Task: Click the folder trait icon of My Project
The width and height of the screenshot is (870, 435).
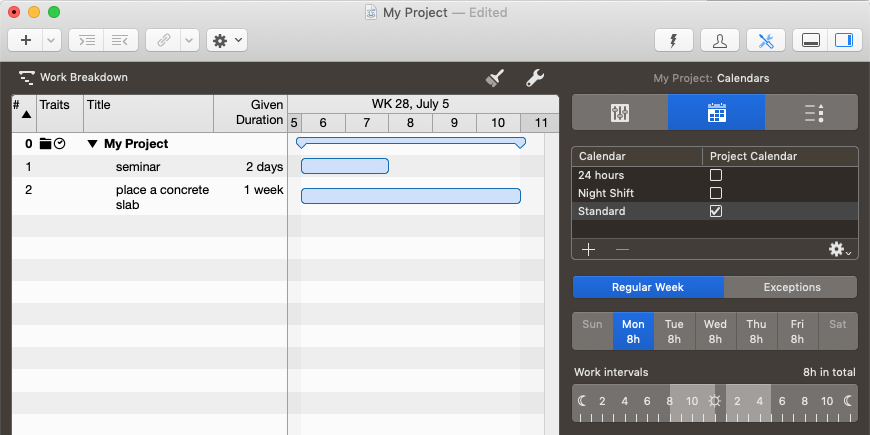Action: 45,144
